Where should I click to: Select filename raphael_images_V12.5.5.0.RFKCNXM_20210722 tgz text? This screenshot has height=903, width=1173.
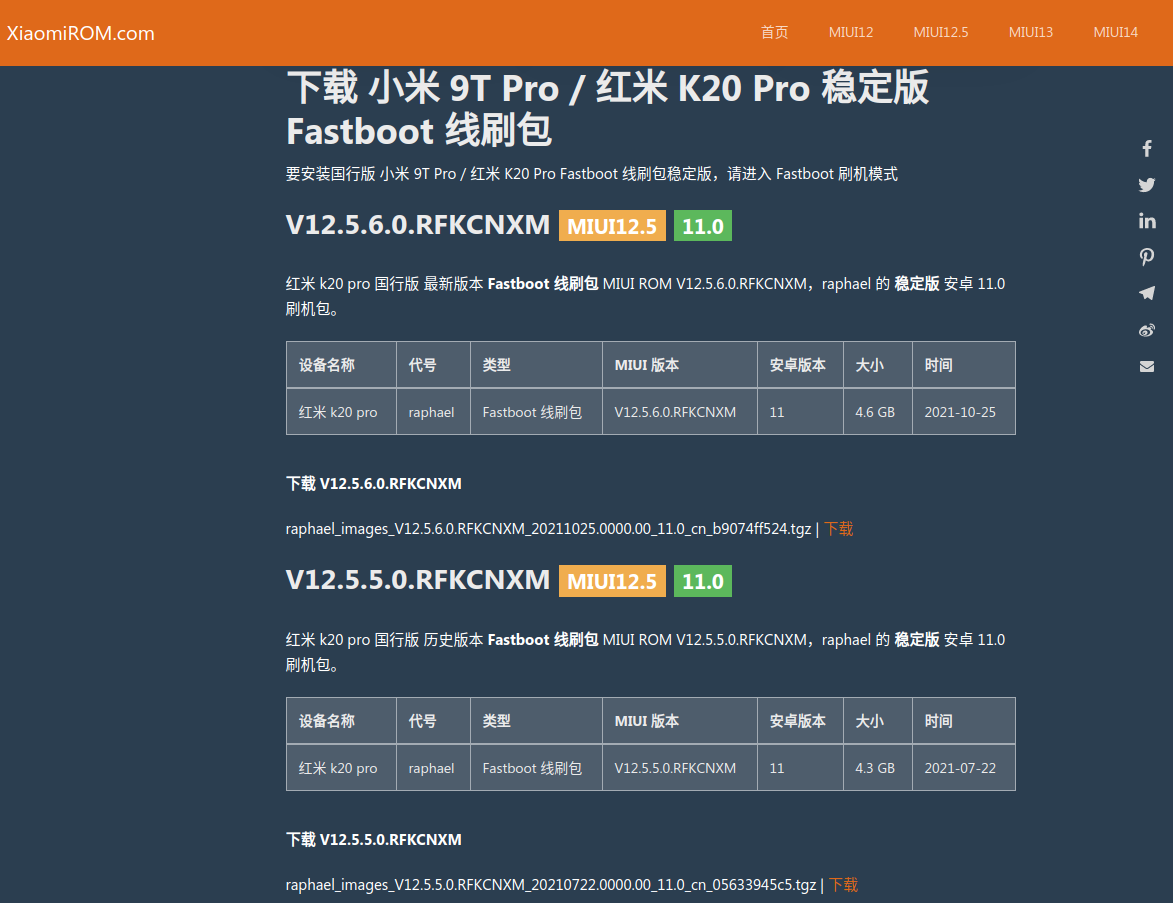551,885
